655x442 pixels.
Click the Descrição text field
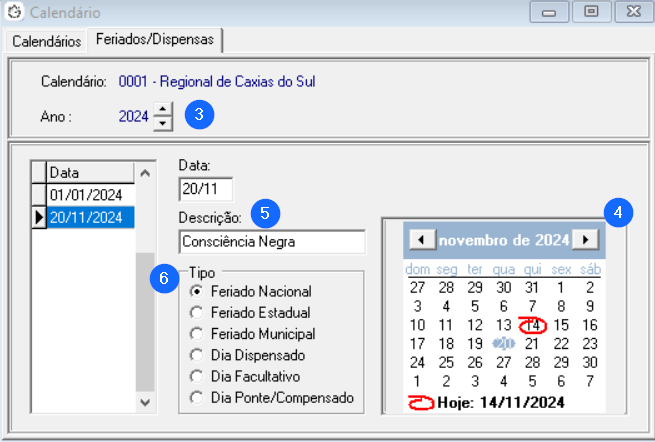tap(271, 241)
